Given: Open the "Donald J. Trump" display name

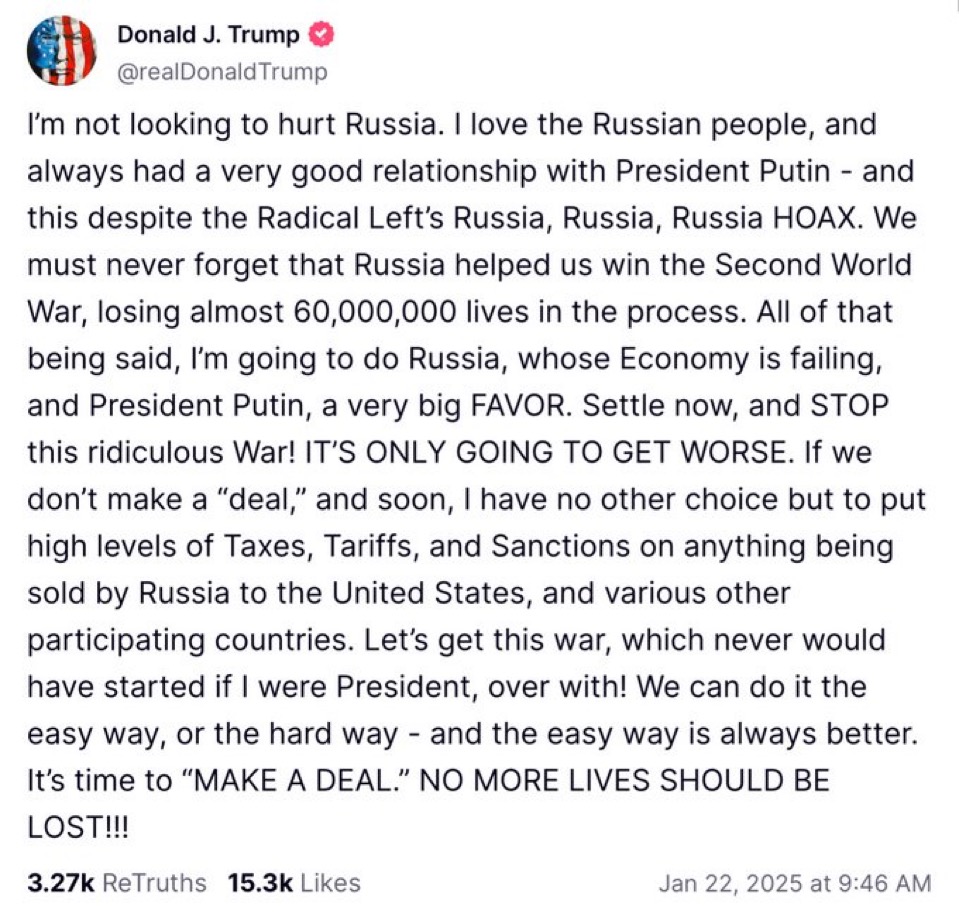Looking at the screenshot, I should click(208, 35).
